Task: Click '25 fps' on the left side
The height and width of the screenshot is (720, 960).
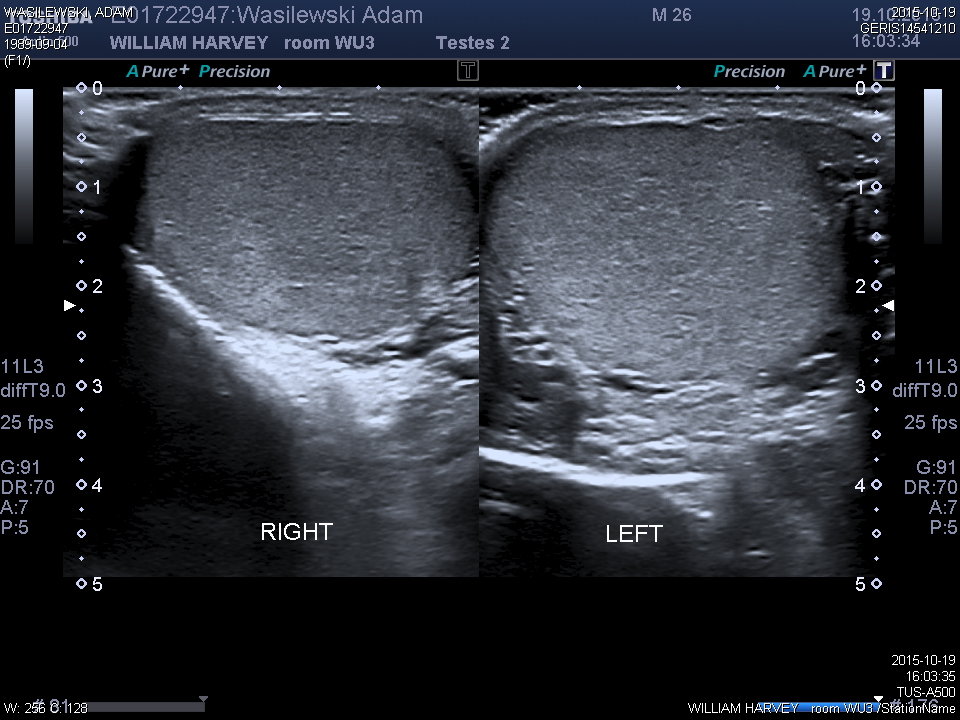Action: tap(27, 422)
